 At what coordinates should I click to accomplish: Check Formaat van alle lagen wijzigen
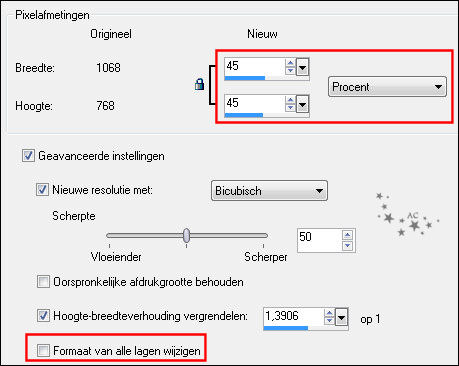point(43,351)
